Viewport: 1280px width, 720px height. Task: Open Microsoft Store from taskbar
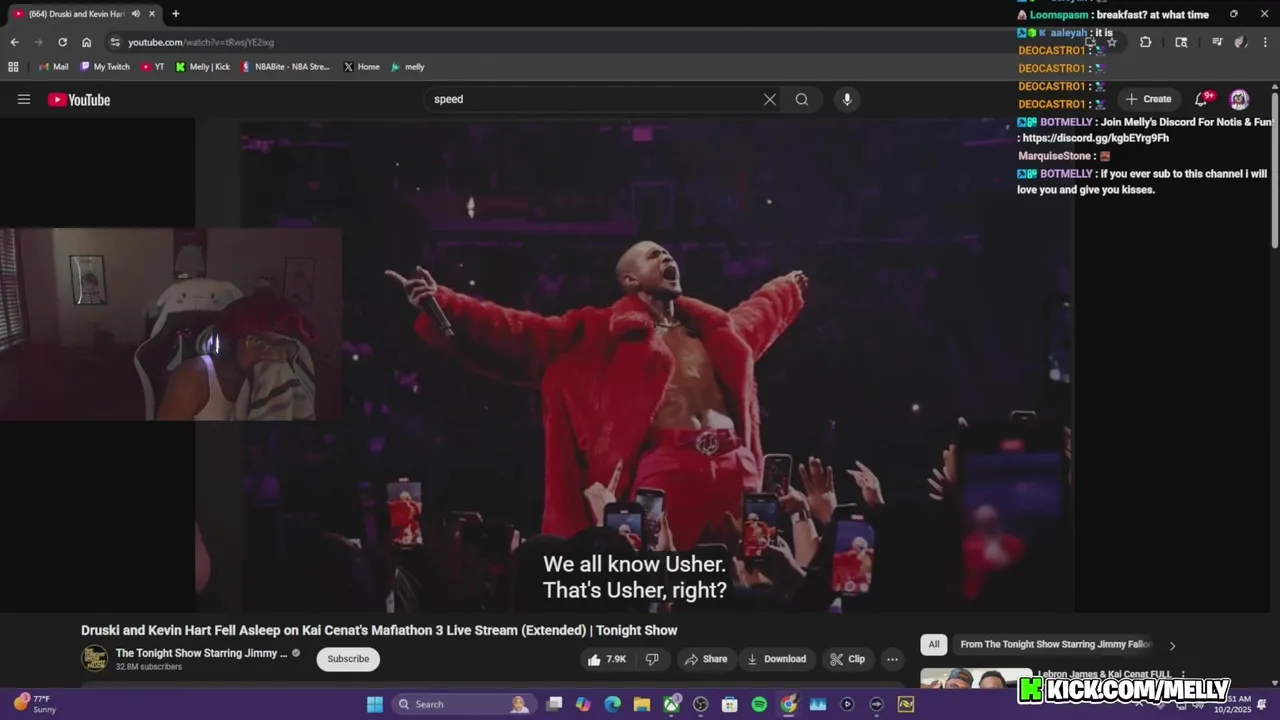(x=730, y=704)
